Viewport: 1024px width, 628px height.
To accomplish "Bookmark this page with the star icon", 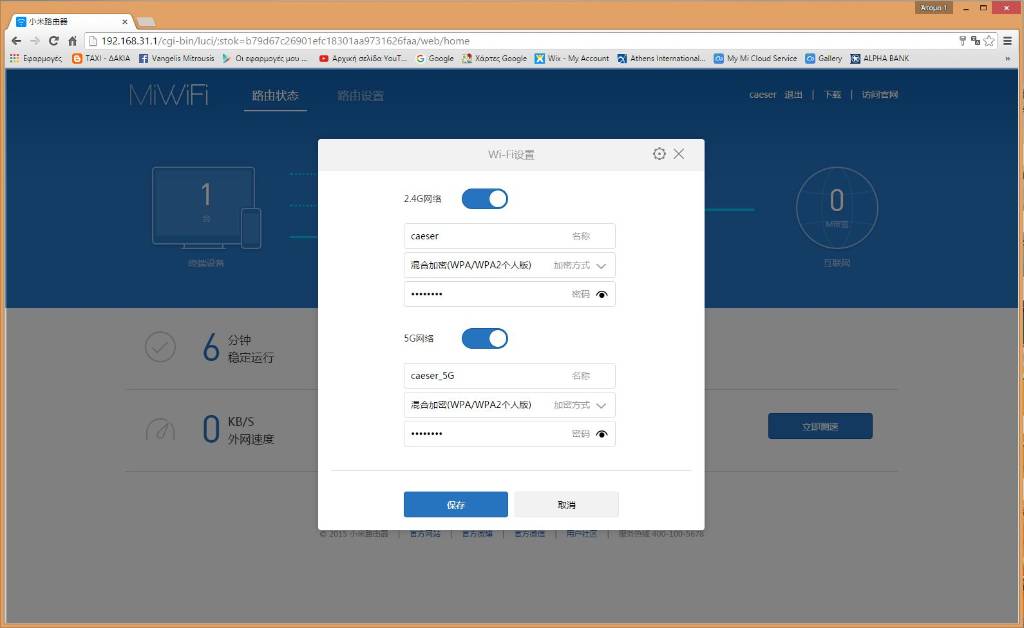I will (x=989, y=41).
